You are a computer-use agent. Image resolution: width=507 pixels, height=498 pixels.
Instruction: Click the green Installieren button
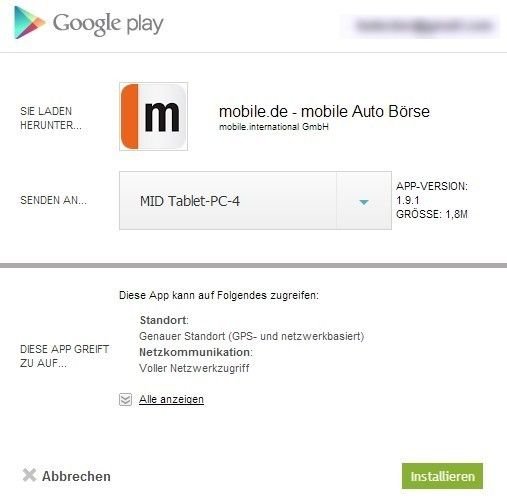point(442,476)
